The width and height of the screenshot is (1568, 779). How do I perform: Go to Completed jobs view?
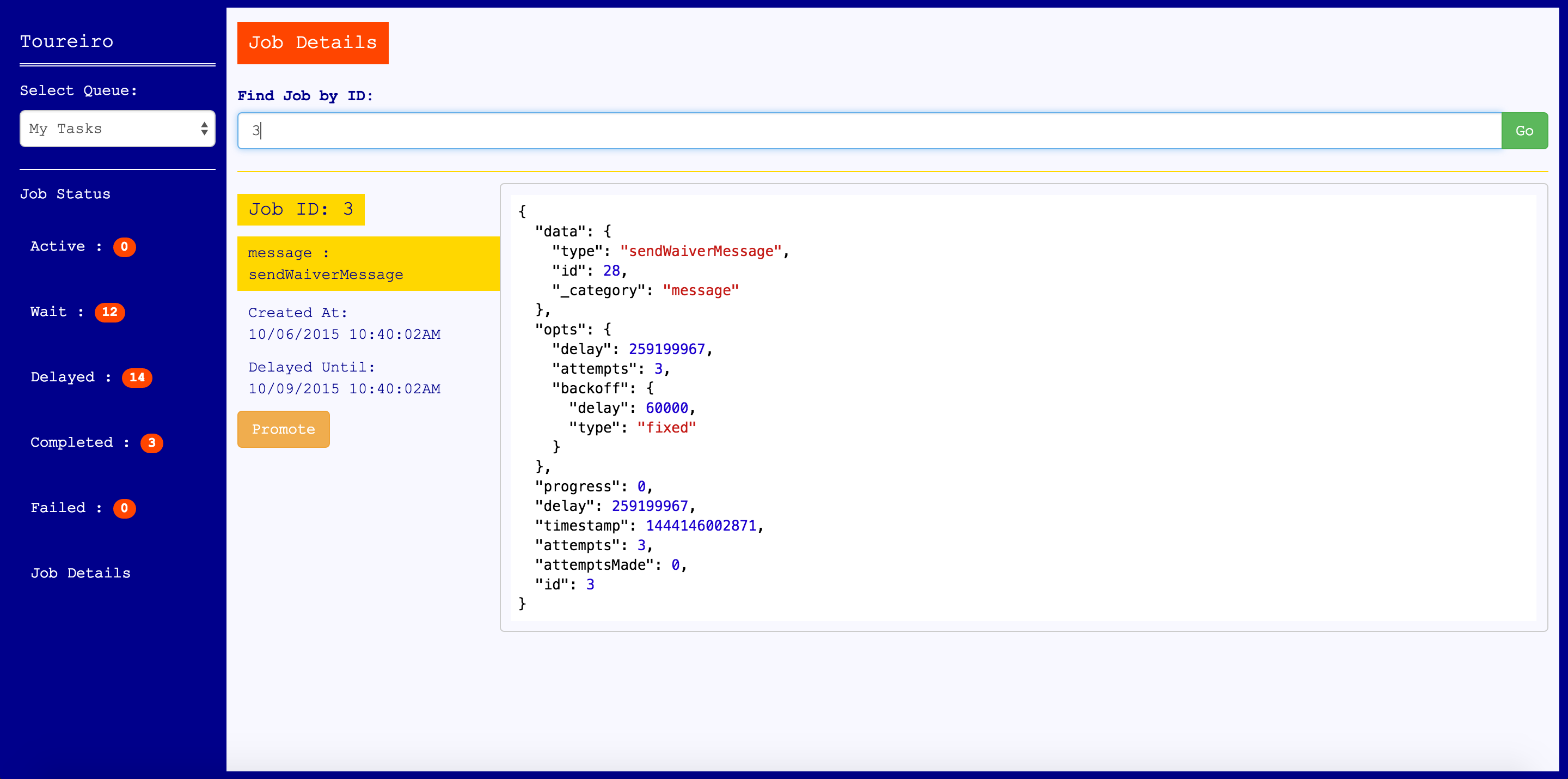tap(72, 443)
